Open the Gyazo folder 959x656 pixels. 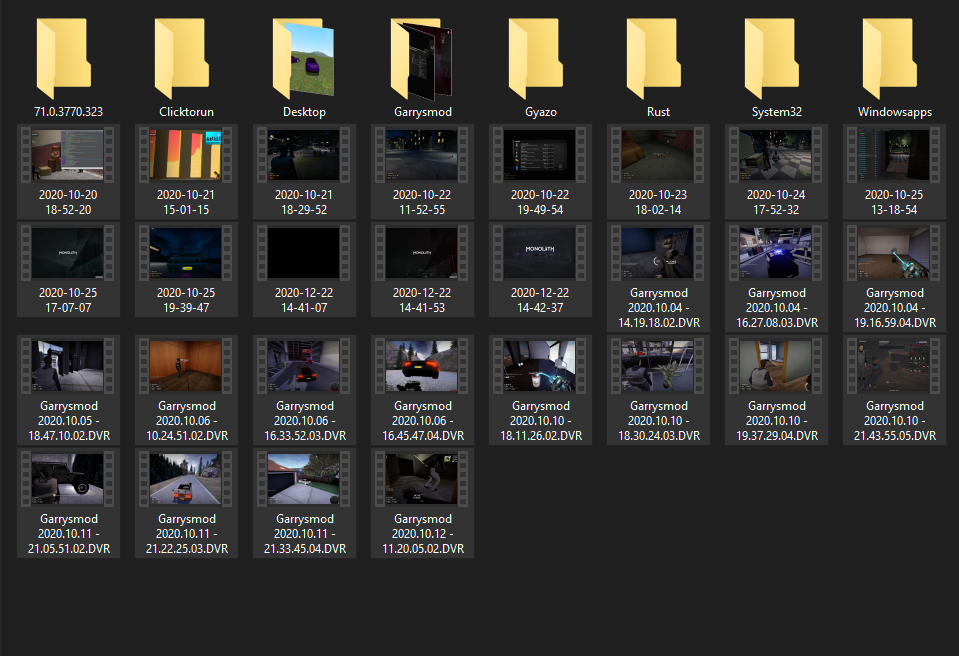tap(540, 67)
